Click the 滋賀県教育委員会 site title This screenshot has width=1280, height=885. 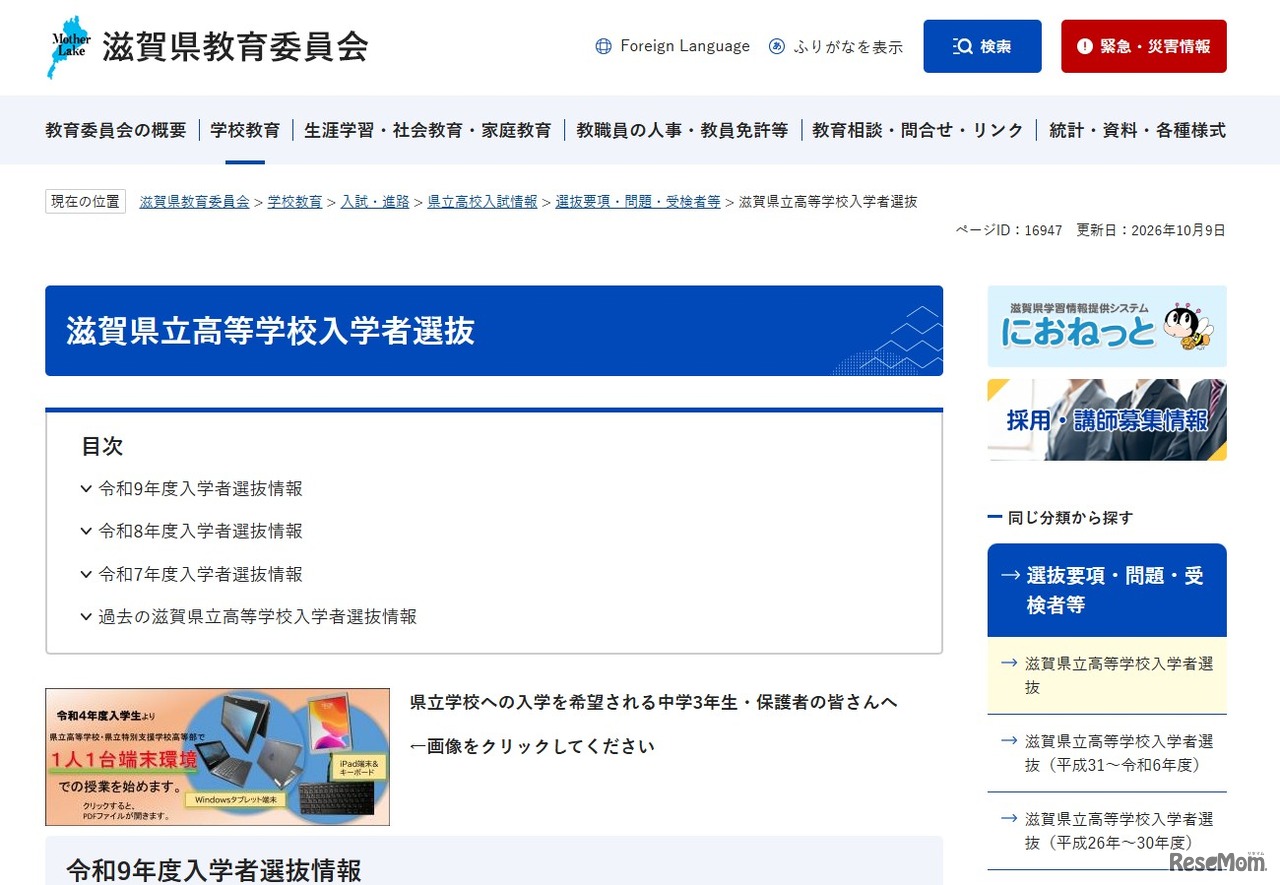tap(235, 46)
